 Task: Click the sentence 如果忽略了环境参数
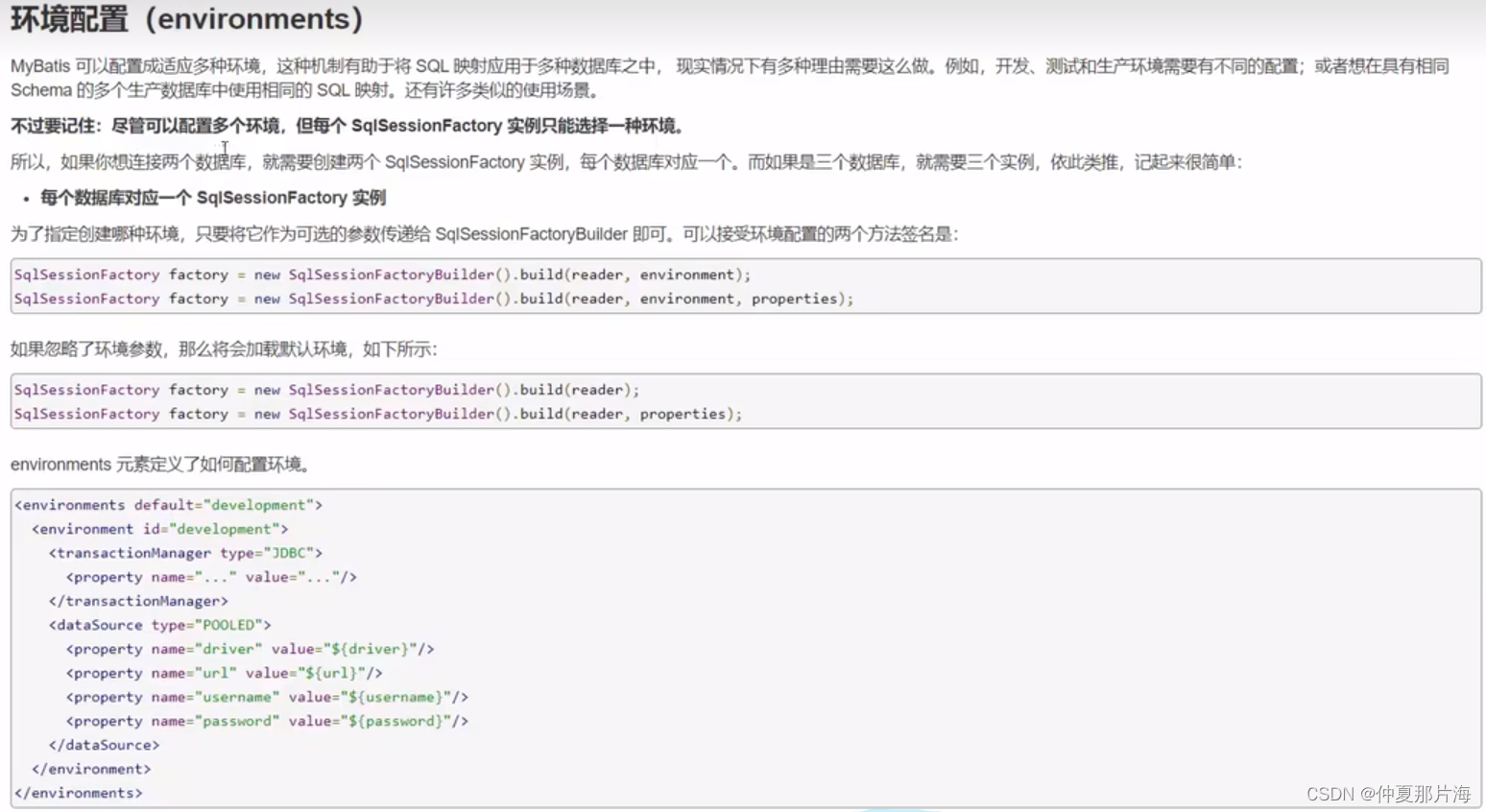[x=224, y=349]
